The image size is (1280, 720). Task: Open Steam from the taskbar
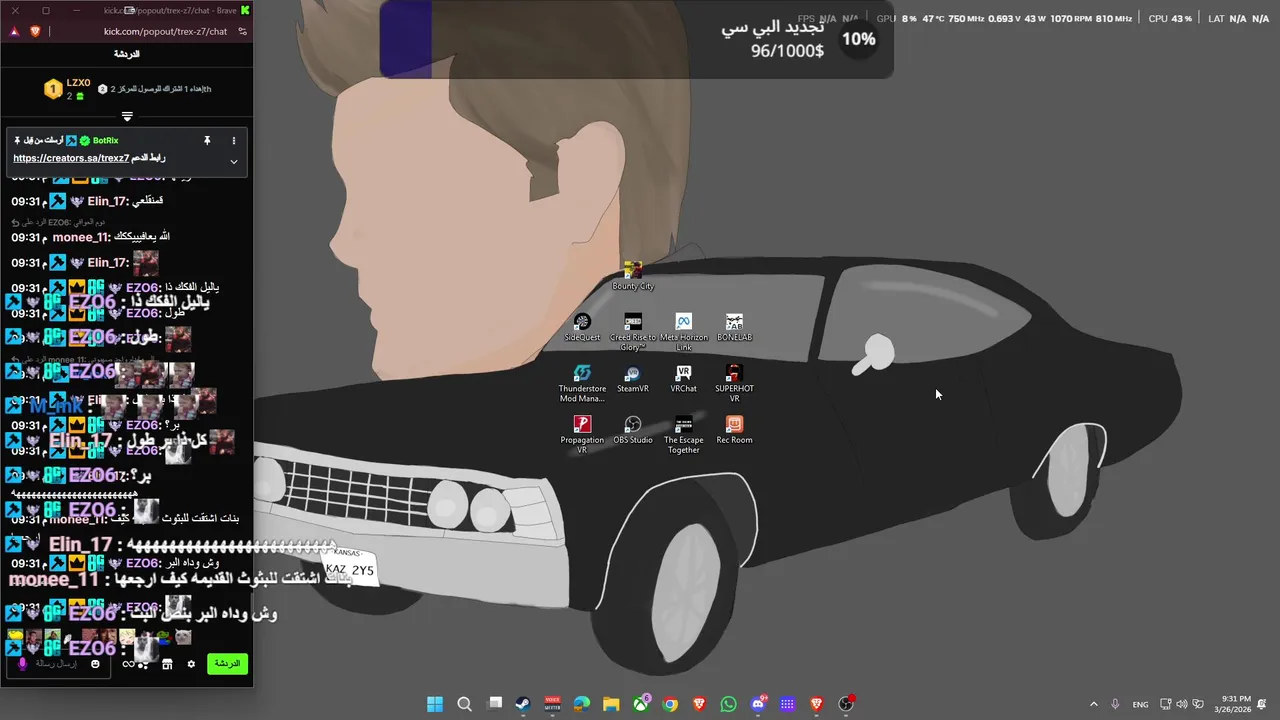pos(523,704)
